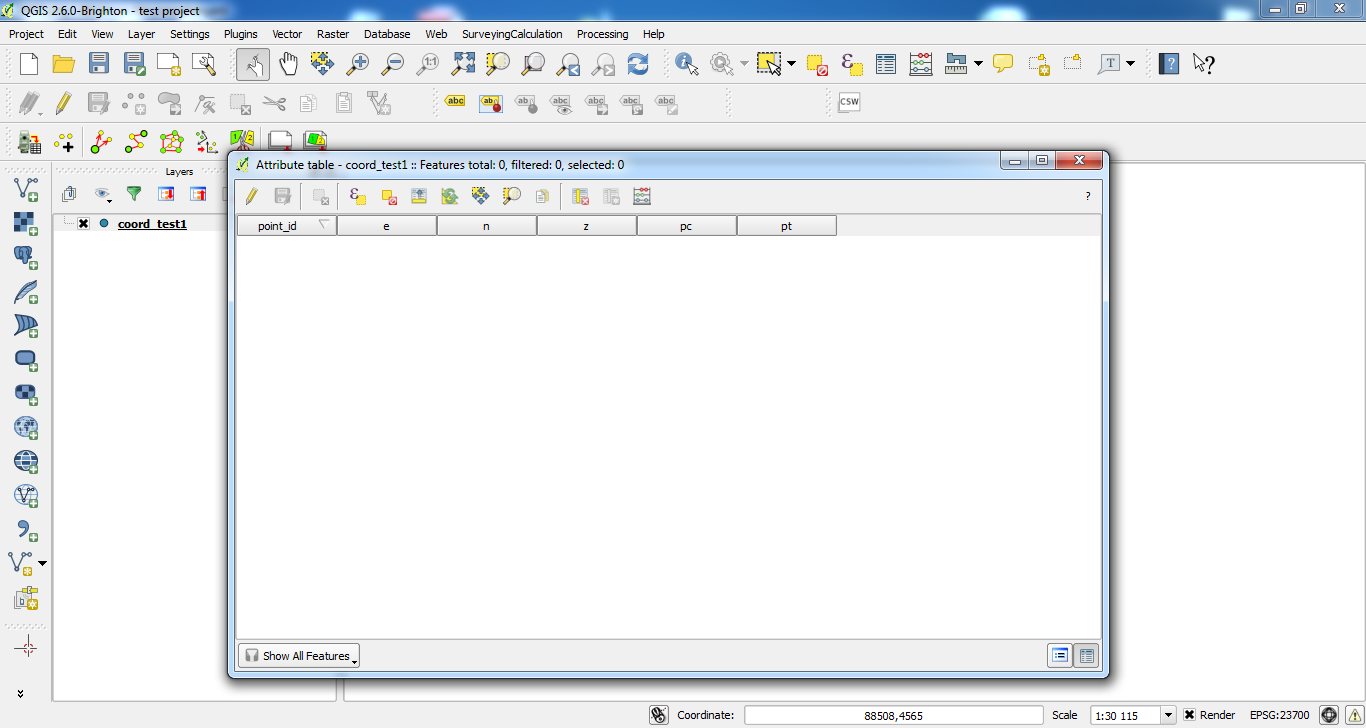Click Select by expression in attribute table
Image resolution: width=1366 pixels, height=728 pixels.
tap(357, 196)
